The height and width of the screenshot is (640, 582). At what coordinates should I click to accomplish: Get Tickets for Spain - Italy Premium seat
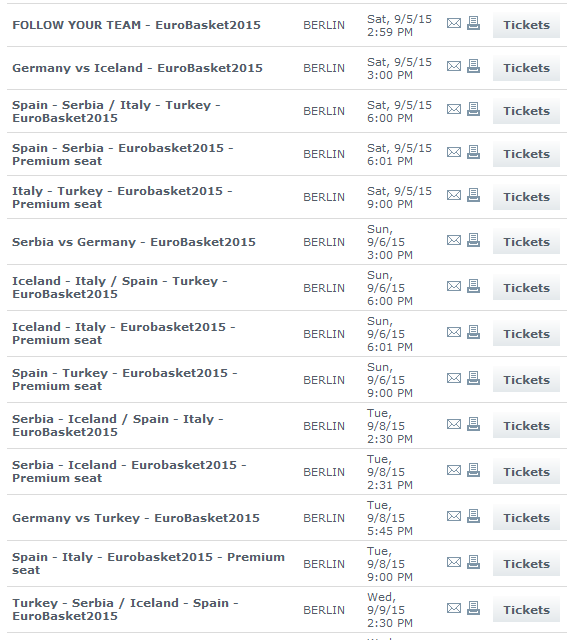tap(526, 564)
